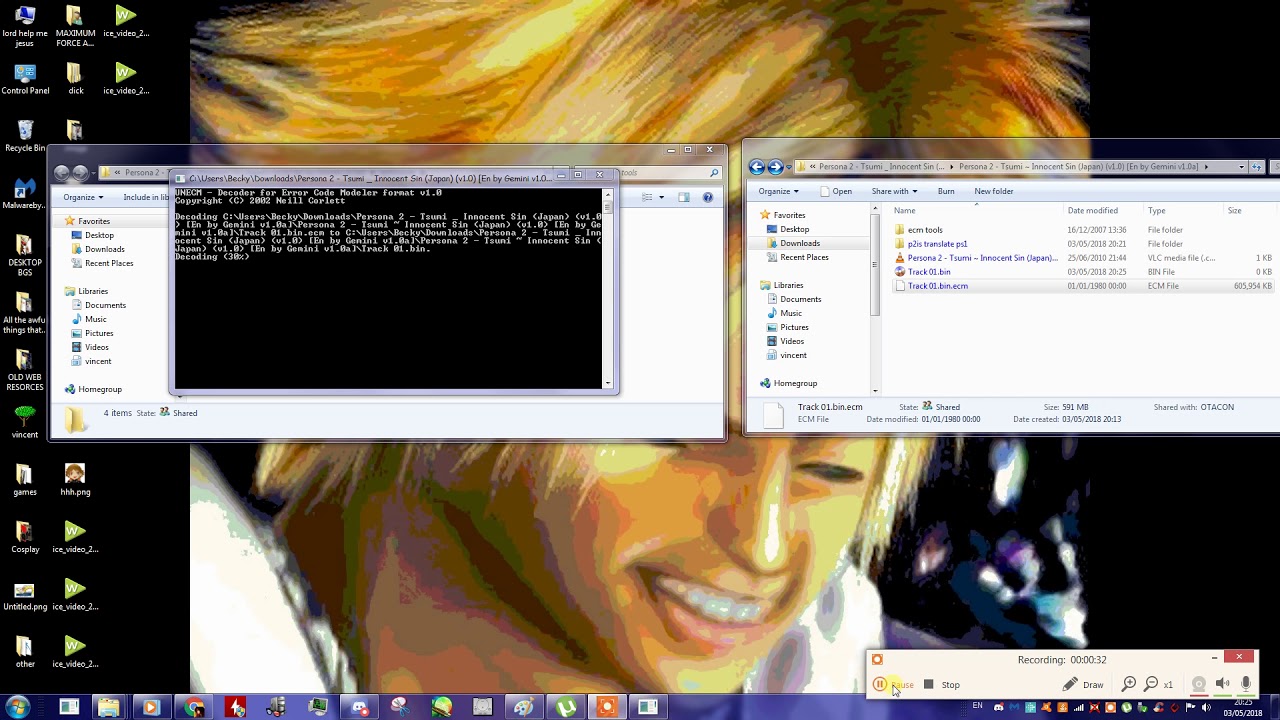Click Open in right Explorer toolbar
The height and width of the screenshot is (720, 1280).
coord(835,191)
